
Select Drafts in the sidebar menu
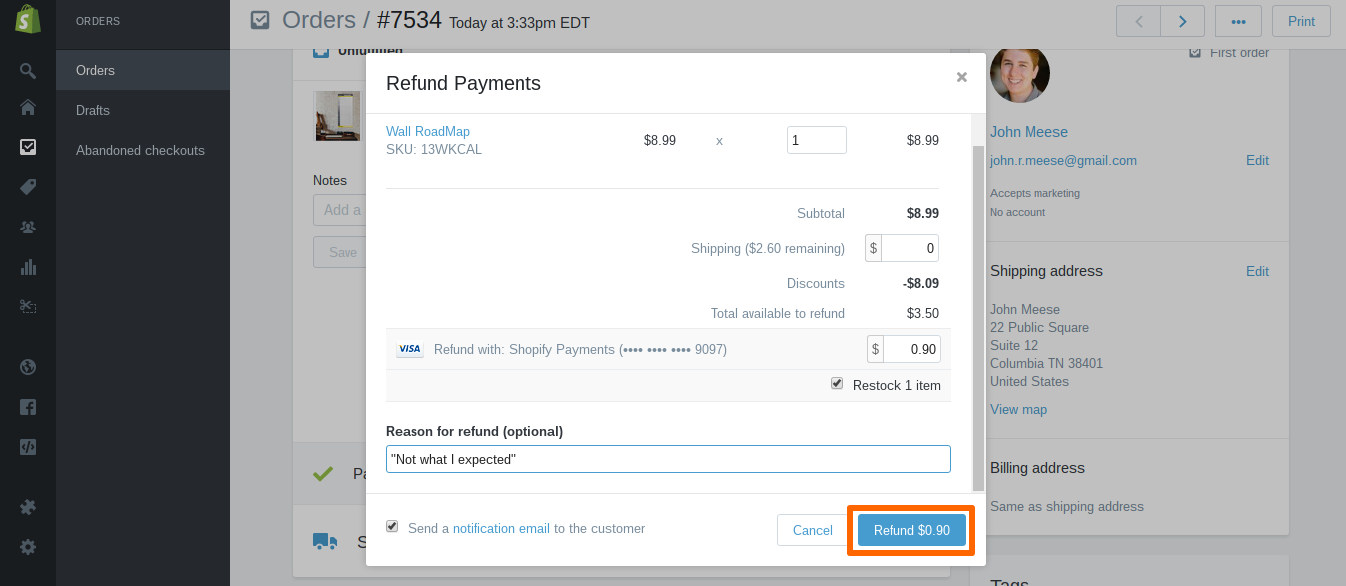(x=143, y=110)
